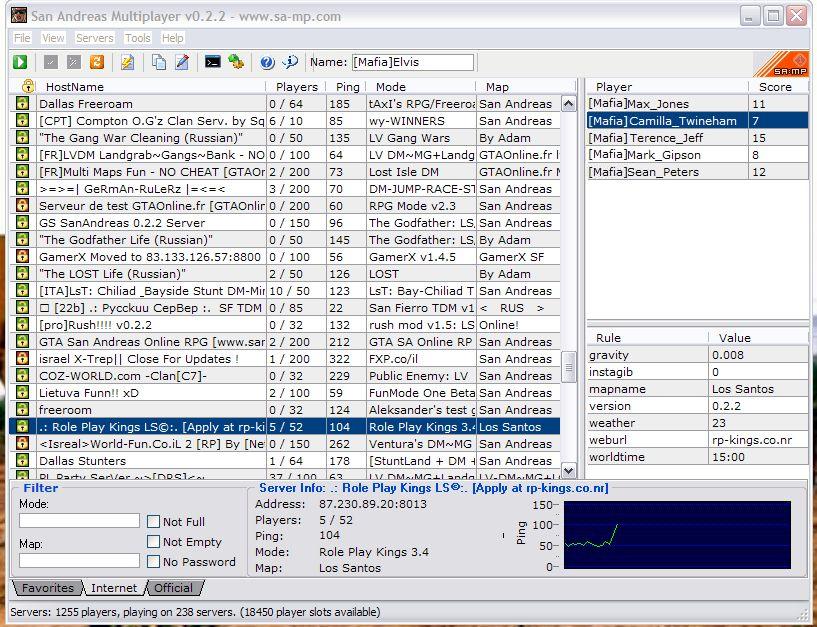Click the lock icon beside Dallas Stunters
Viewport: 817px width, 627px height.
coord(22,460)
